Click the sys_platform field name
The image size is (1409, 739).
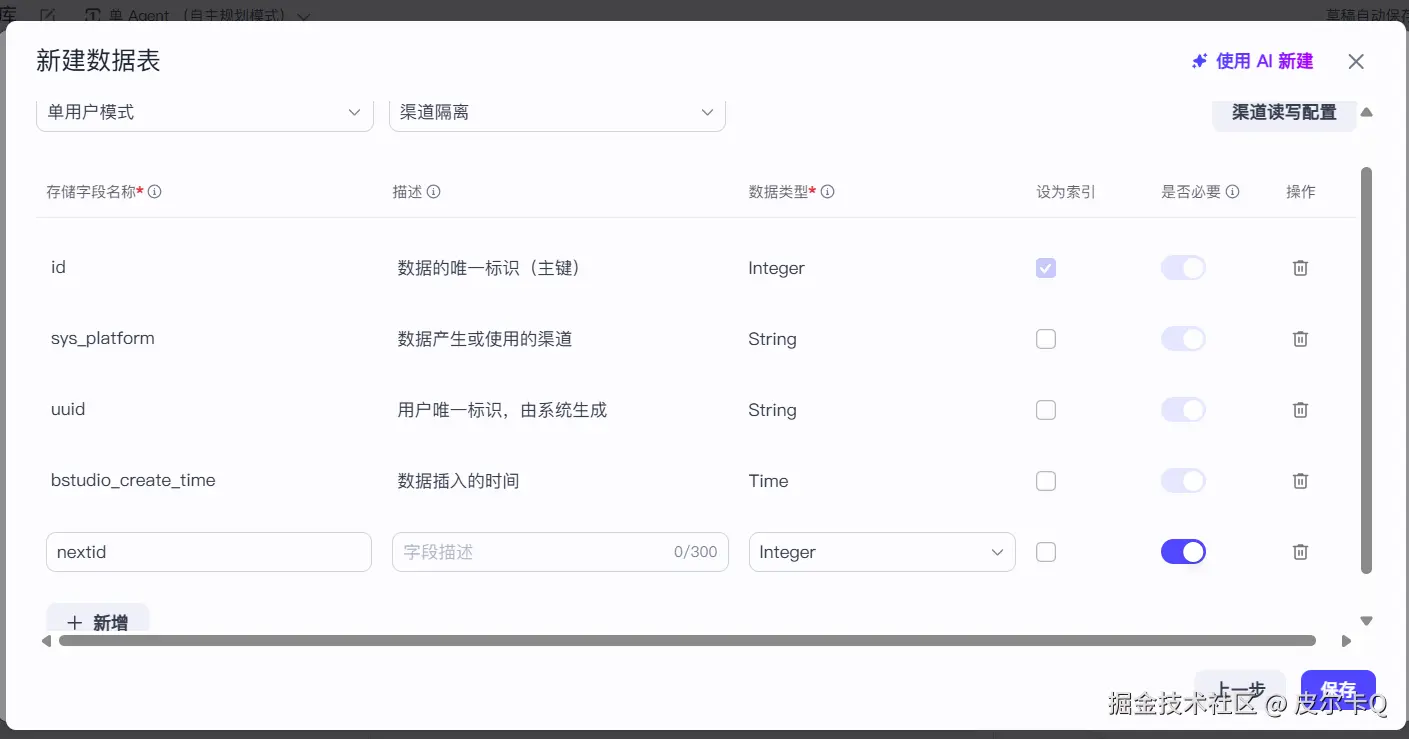click(103, 338)
